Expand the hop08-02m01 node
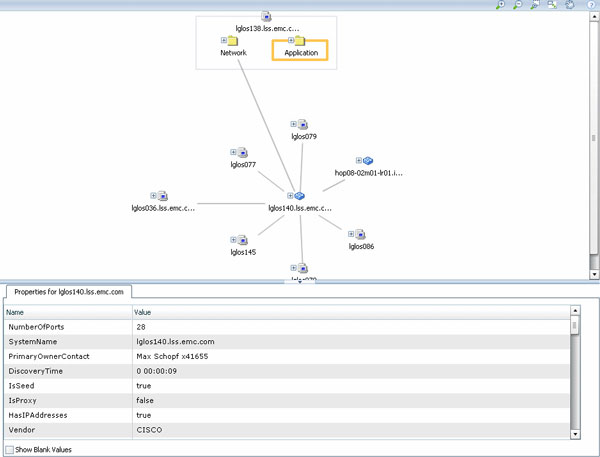 tap(359, 160)
